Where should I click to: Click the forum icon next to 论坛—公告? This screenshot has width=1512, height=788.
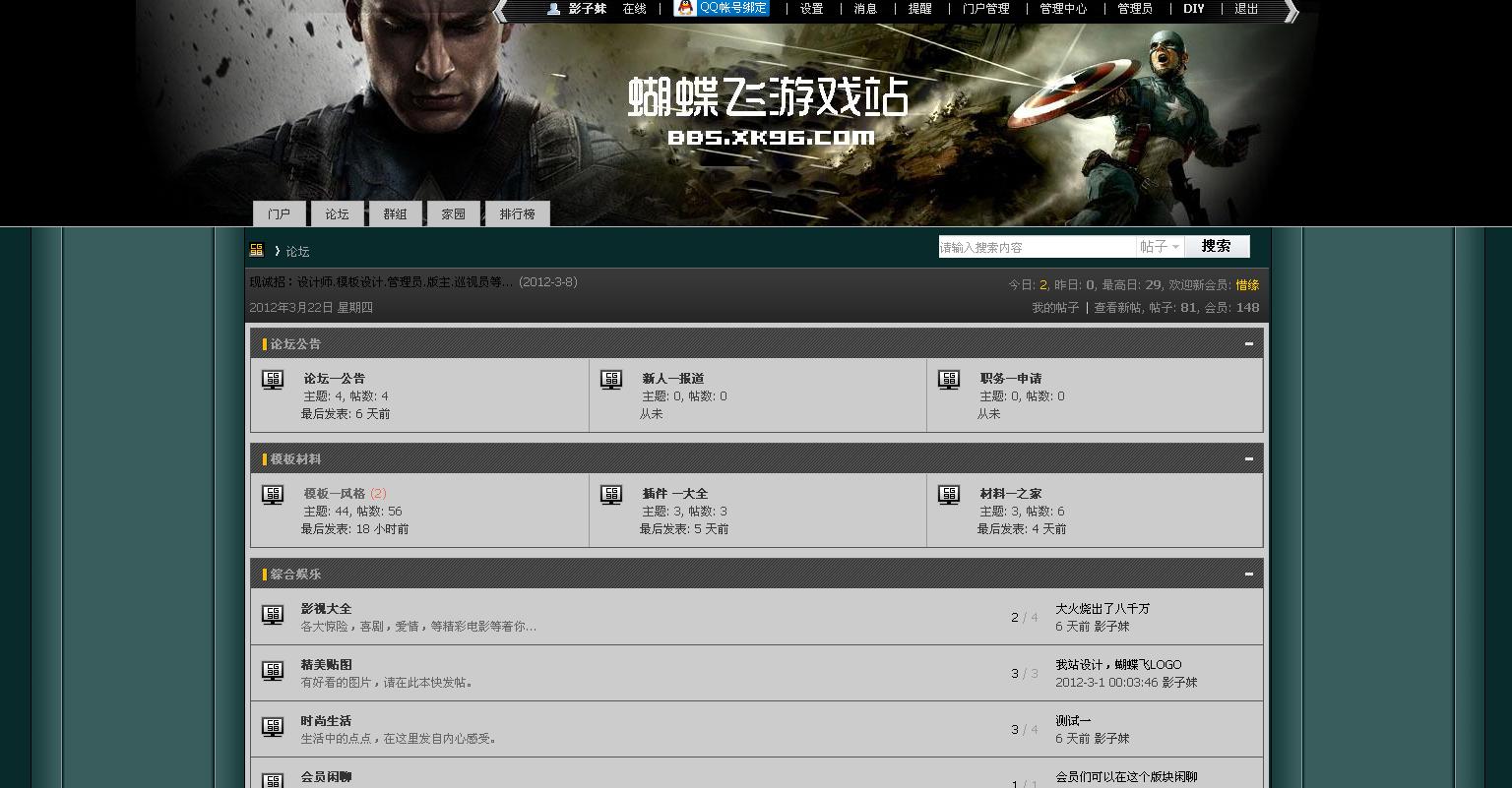pos(273,380)
